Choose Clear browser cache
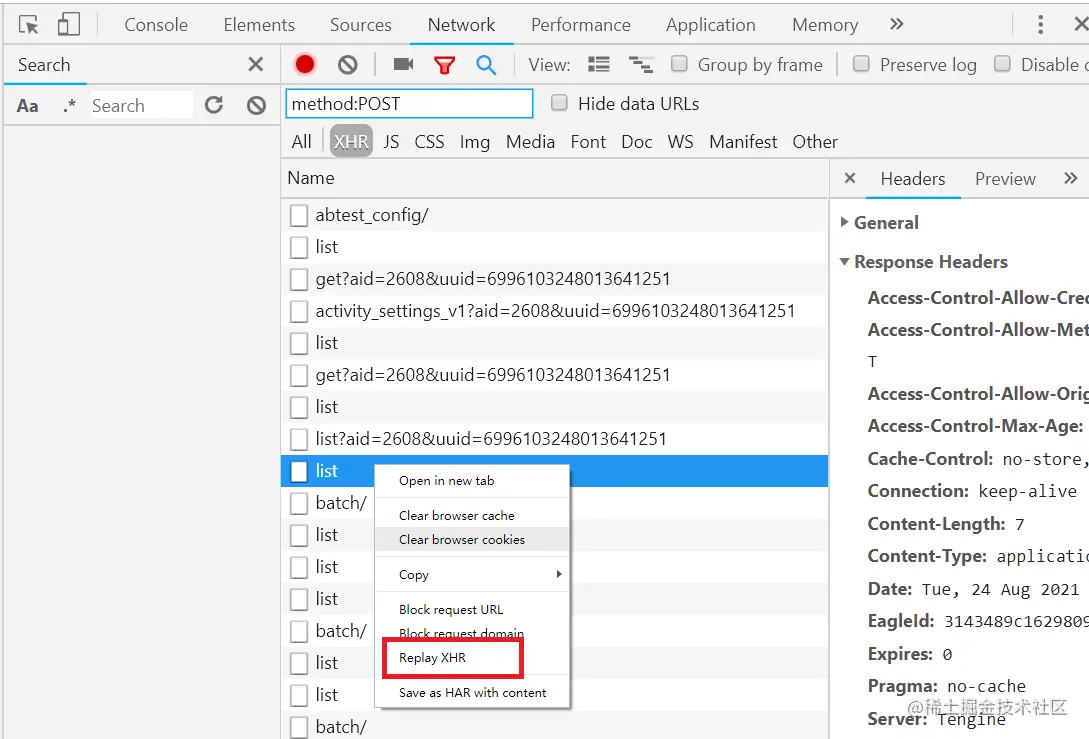The width and height of the screenshot is (1089, 739). 472,515
